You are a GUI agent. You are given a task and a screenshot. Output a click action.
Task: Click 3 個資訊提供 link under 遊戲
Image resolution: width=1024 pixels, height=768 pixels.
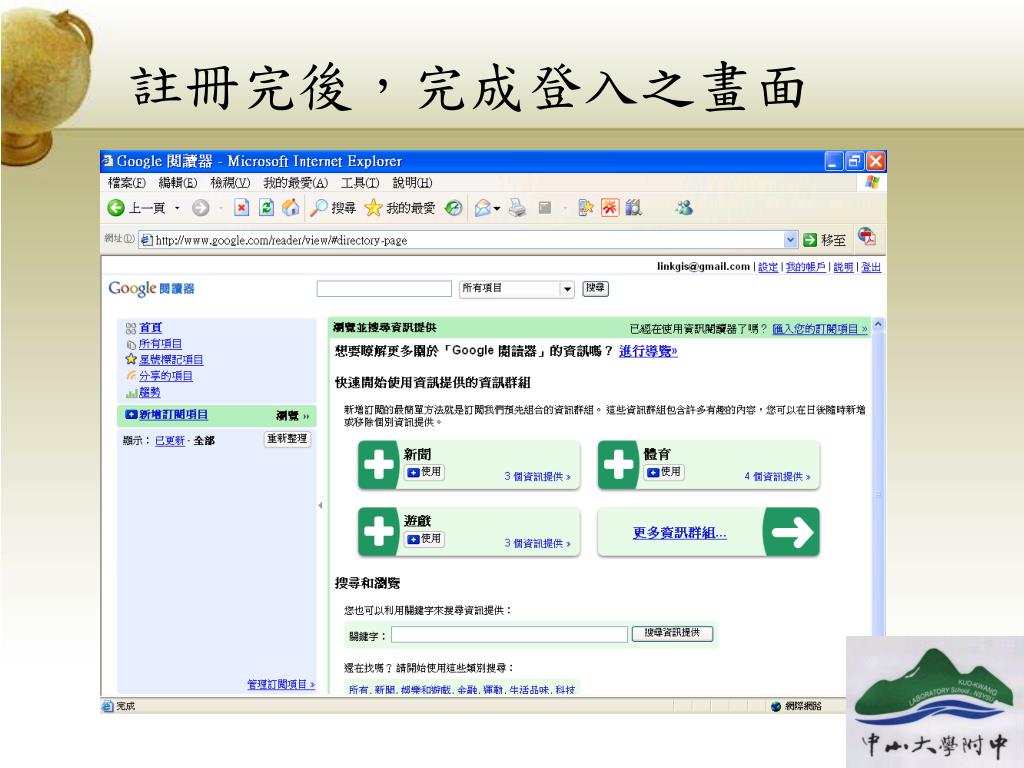click(x=537, y=543)
